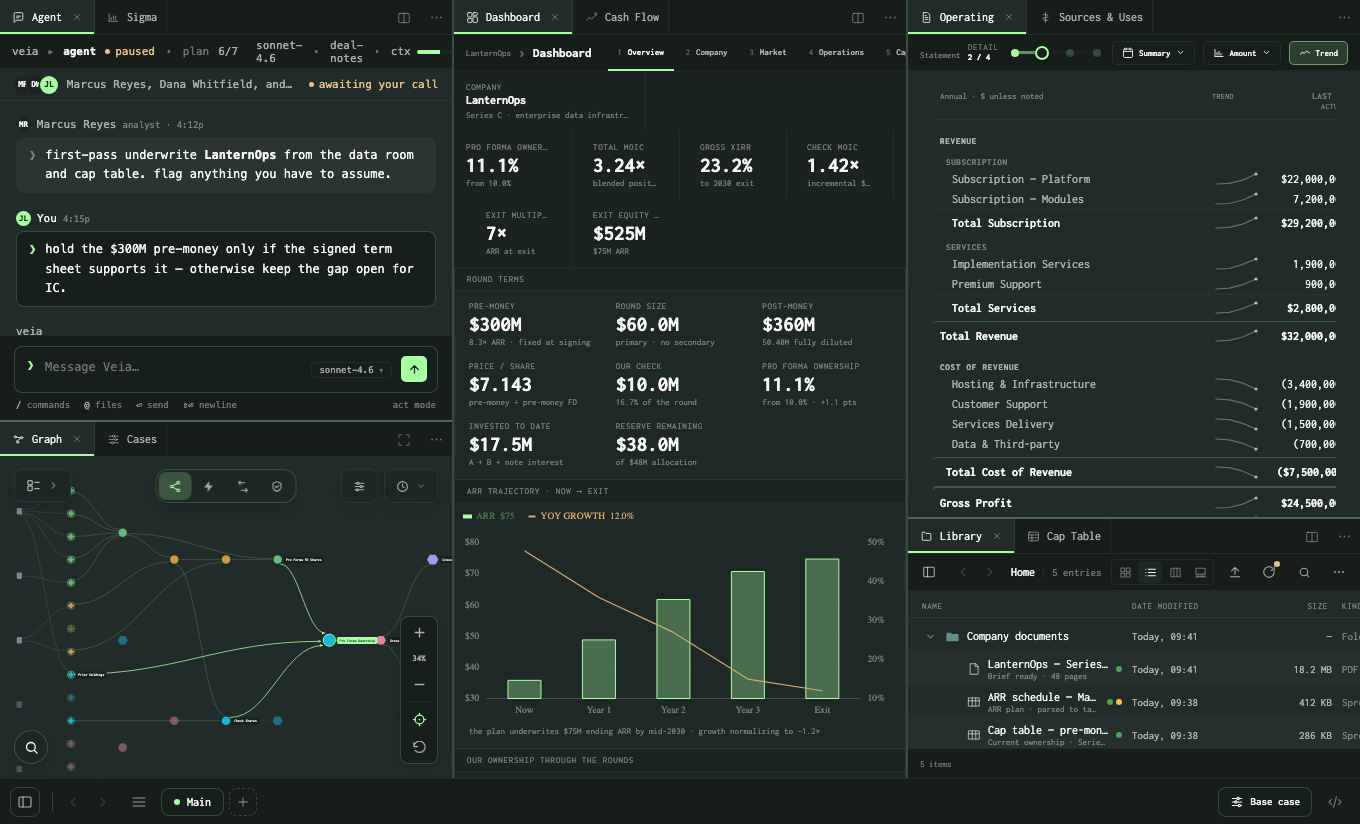Set statement detail slider to level 4
This screenshot has width=1360, height=824.
[x=1098, y=52]
